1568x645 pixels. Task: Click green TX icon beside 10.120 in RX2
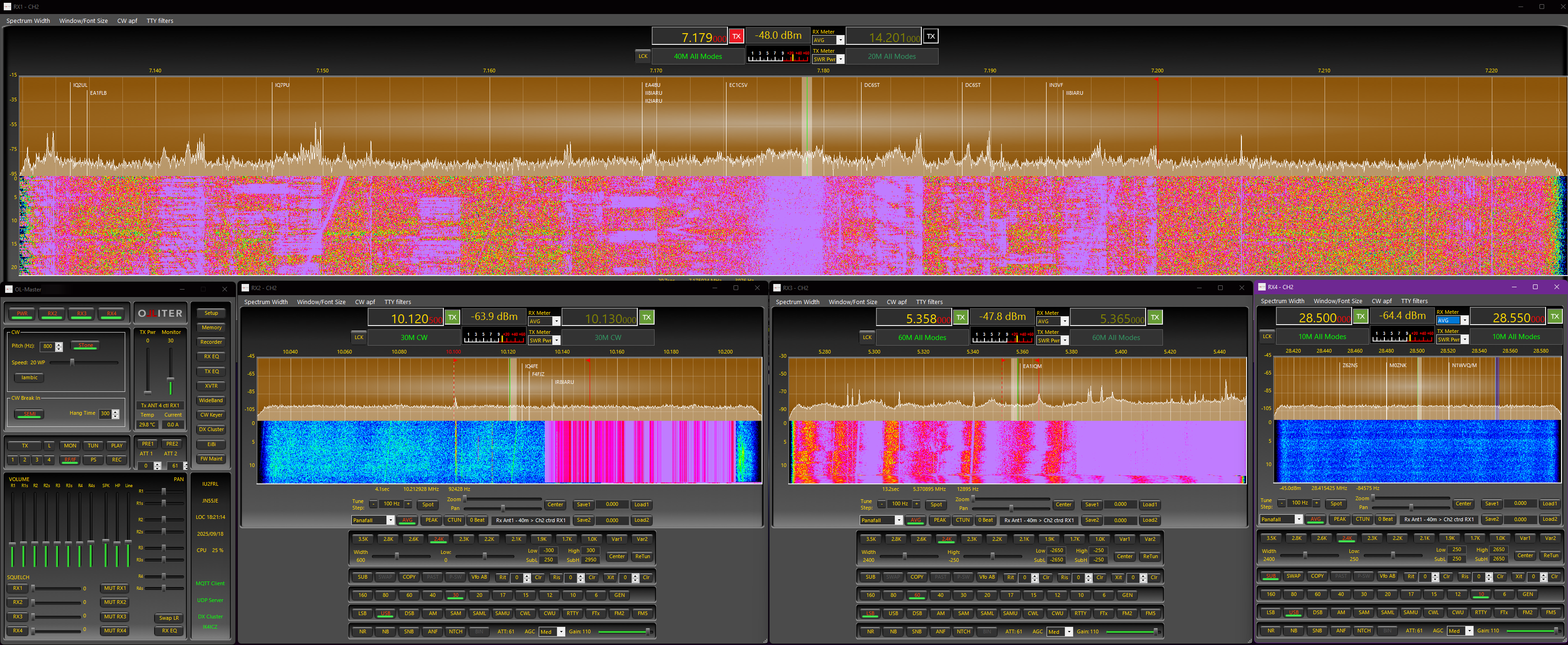(x=452, y=317)
